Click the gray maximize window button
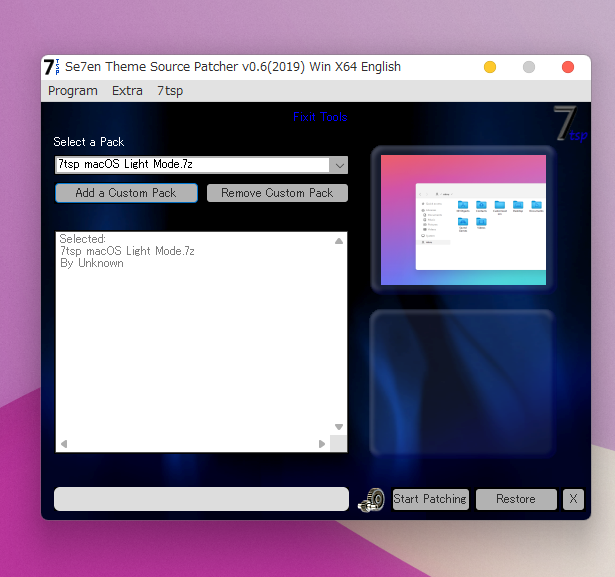Viewport: 615px width, 577px height. (529, 67)
